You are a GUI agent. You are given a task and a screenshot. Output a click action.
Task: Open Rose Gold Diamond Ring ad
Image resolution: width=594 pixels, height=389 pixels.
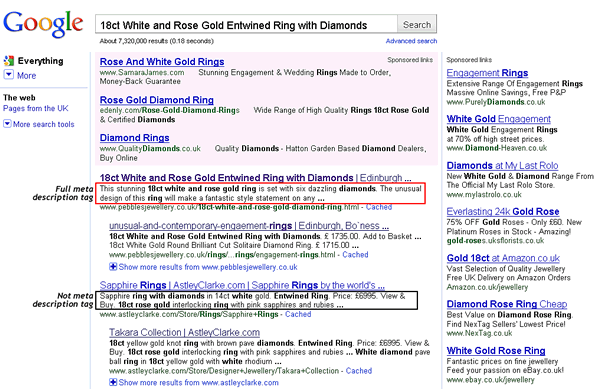(x=156, y=100)
